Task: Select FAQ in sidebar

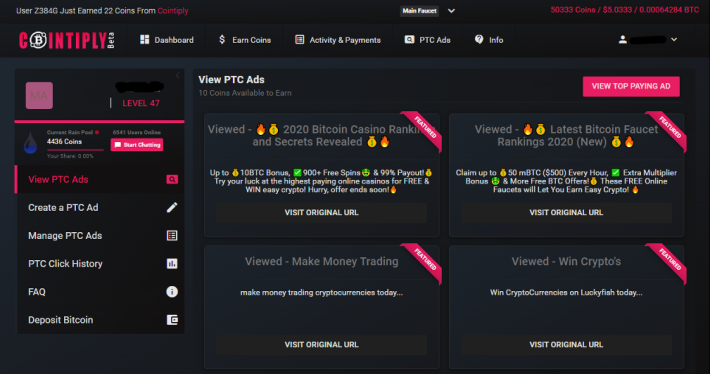Action: point(101,292)
